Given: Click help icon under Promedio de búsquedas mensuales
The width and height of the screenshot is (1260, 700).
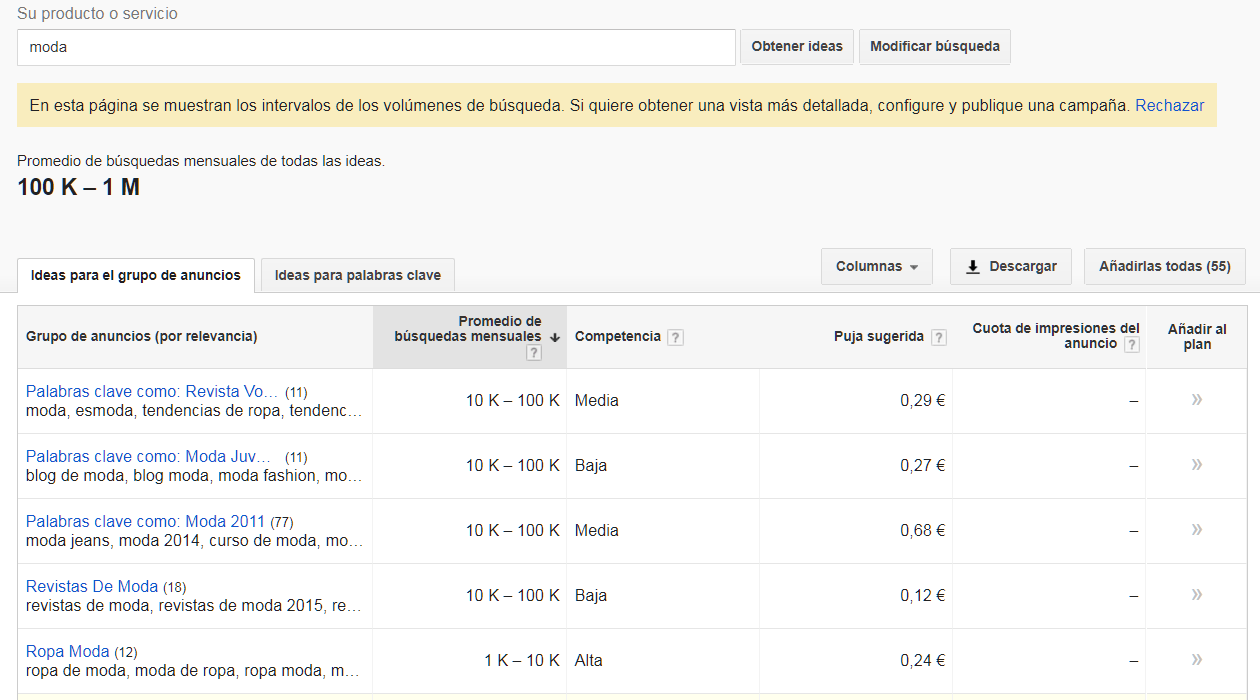Looking at the screenshot, I should (534, 353).
